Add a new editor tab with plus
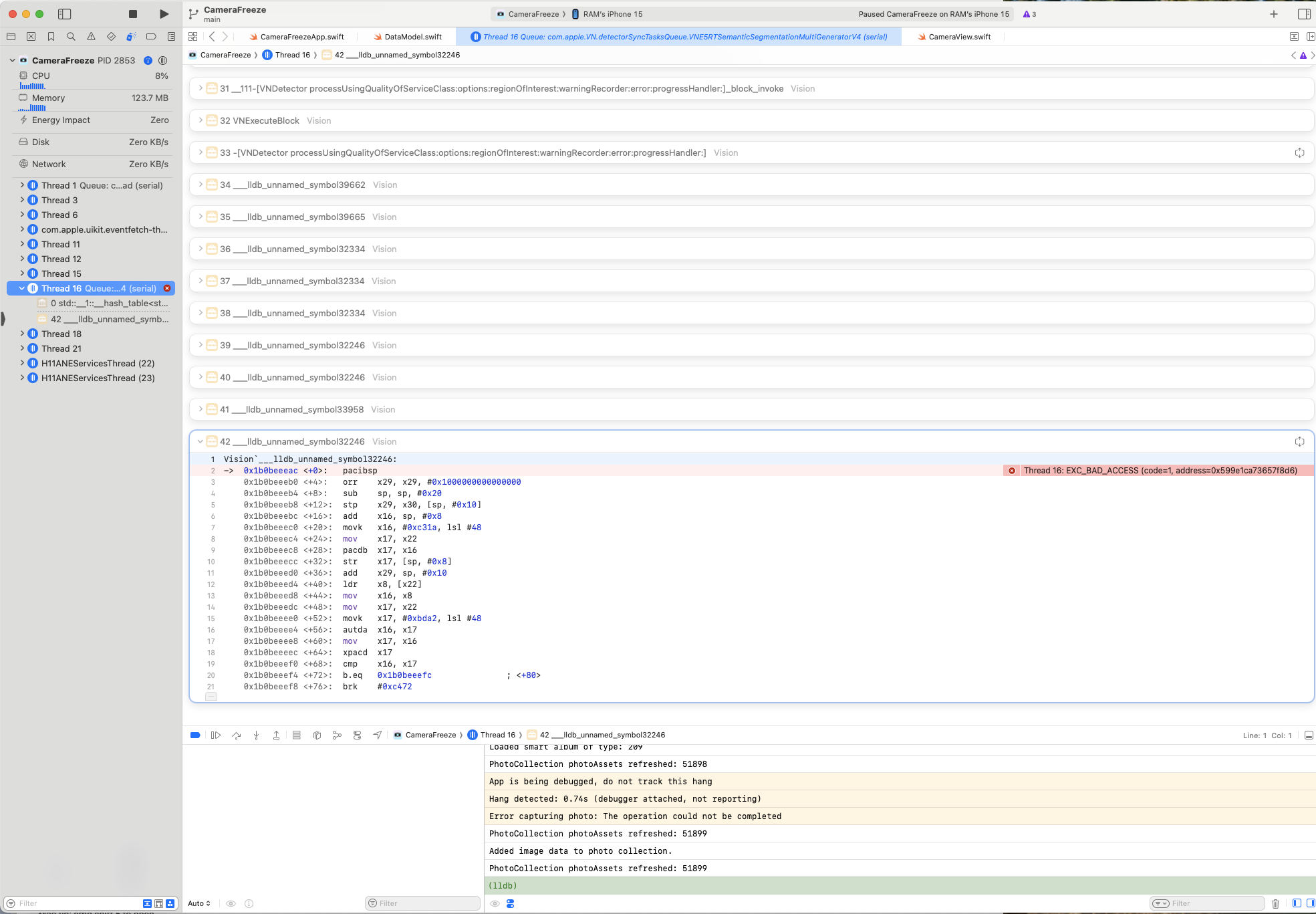Image resolution: width=1316 pixels, height=914 pixels. pyautogui.click(x=1273, y=14)
